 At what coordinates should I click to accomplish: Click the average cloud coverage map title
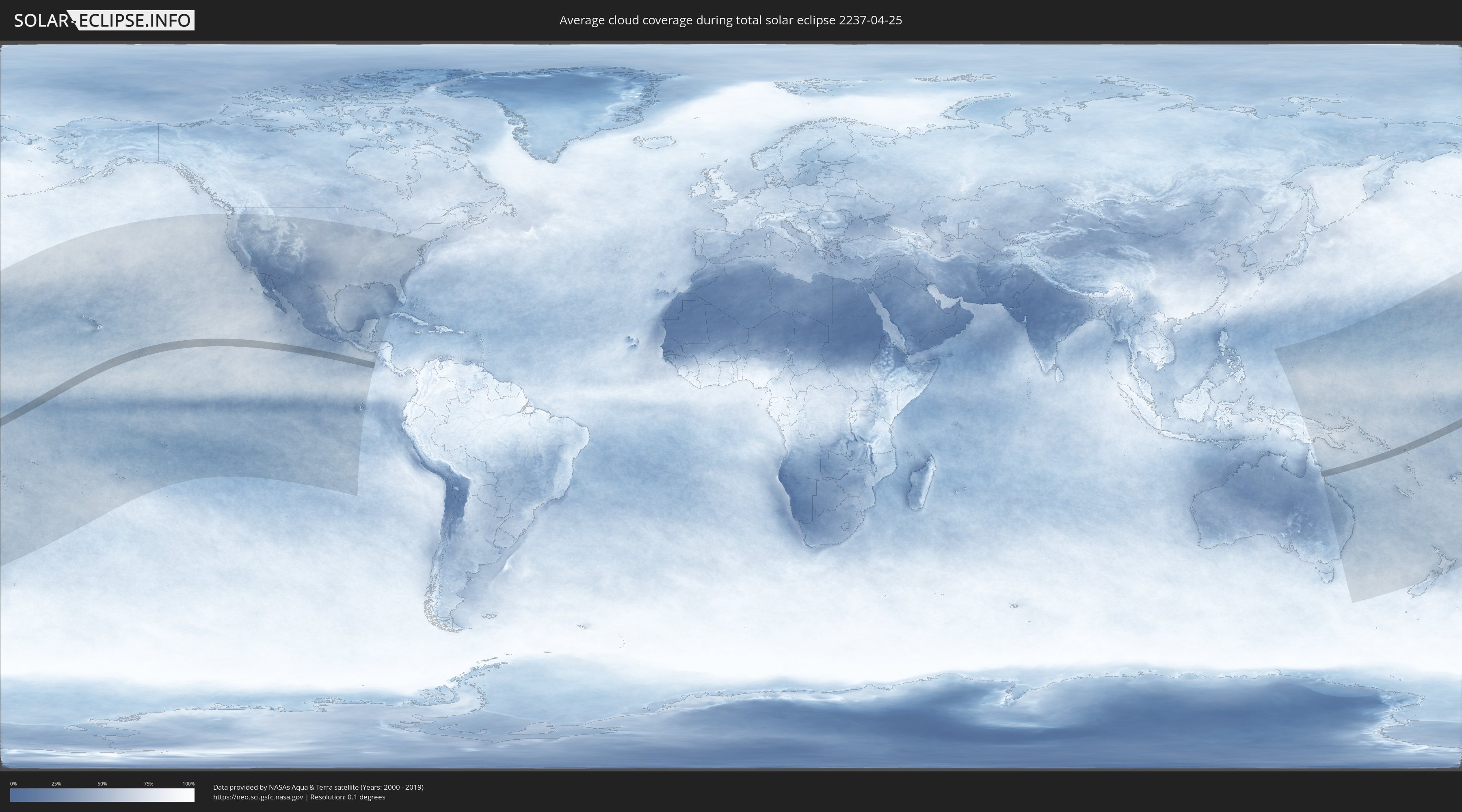point(731,20)
